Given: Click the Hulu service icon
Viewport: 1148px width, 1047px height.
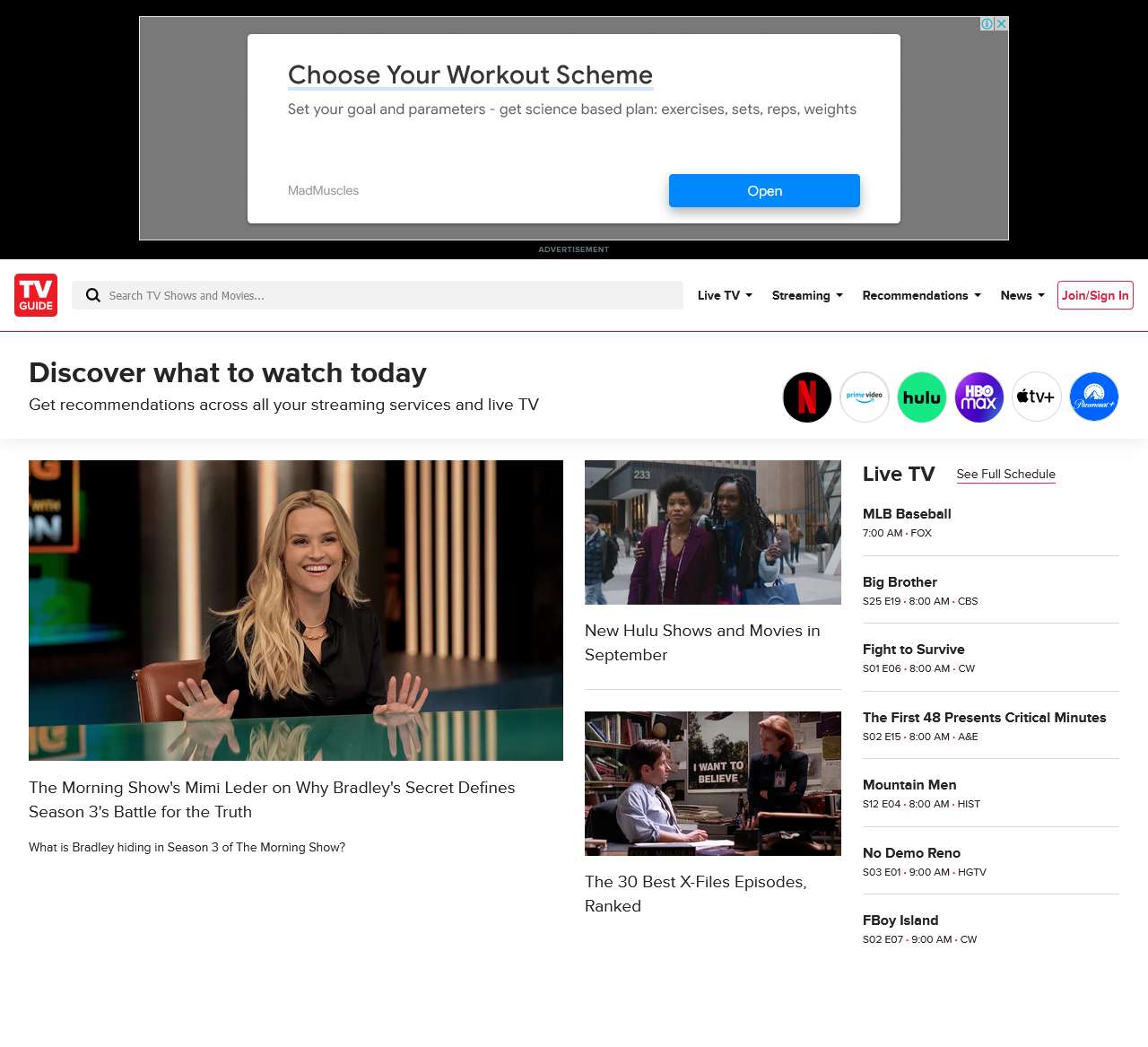Looking at the screenshot, I should pyautogui.click(x=921, y=397).
